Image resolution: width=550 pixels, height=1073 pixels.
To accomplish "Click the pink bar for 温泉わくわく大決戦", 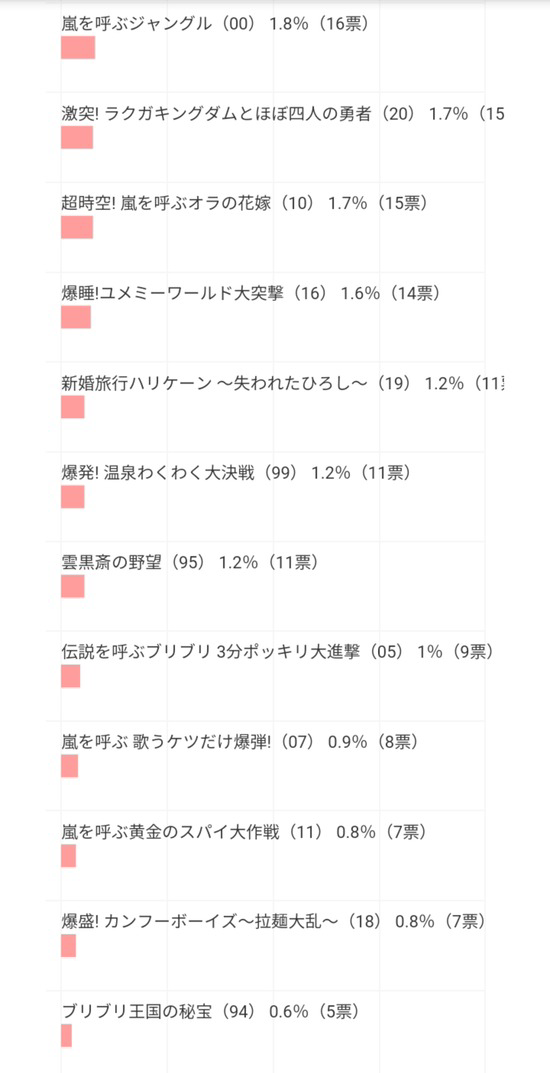I will click(x=73, y=496).
